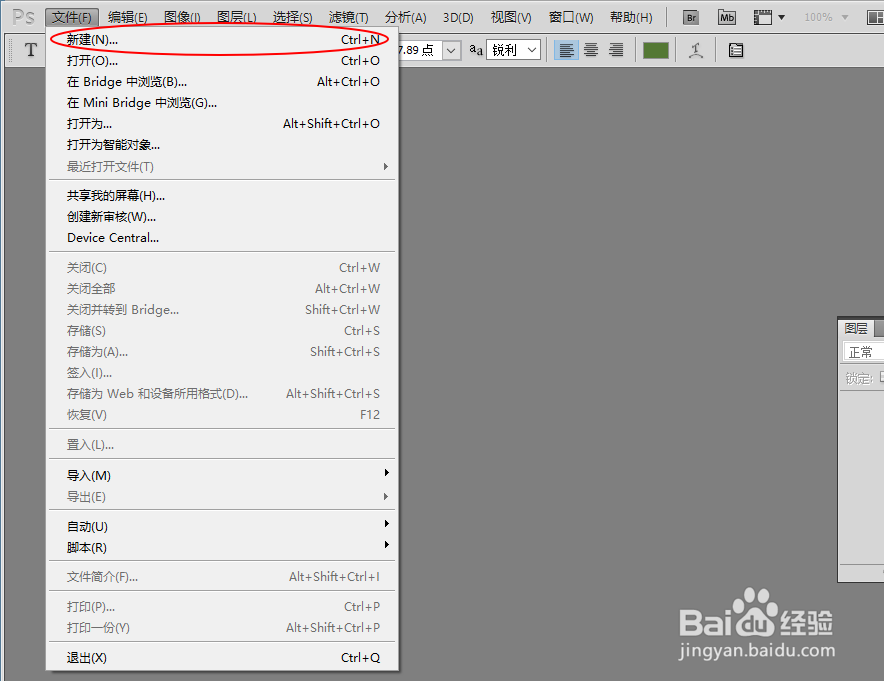Open the 选择(S) menu
This screenshot has height=681, width=884.
(293, 17)
